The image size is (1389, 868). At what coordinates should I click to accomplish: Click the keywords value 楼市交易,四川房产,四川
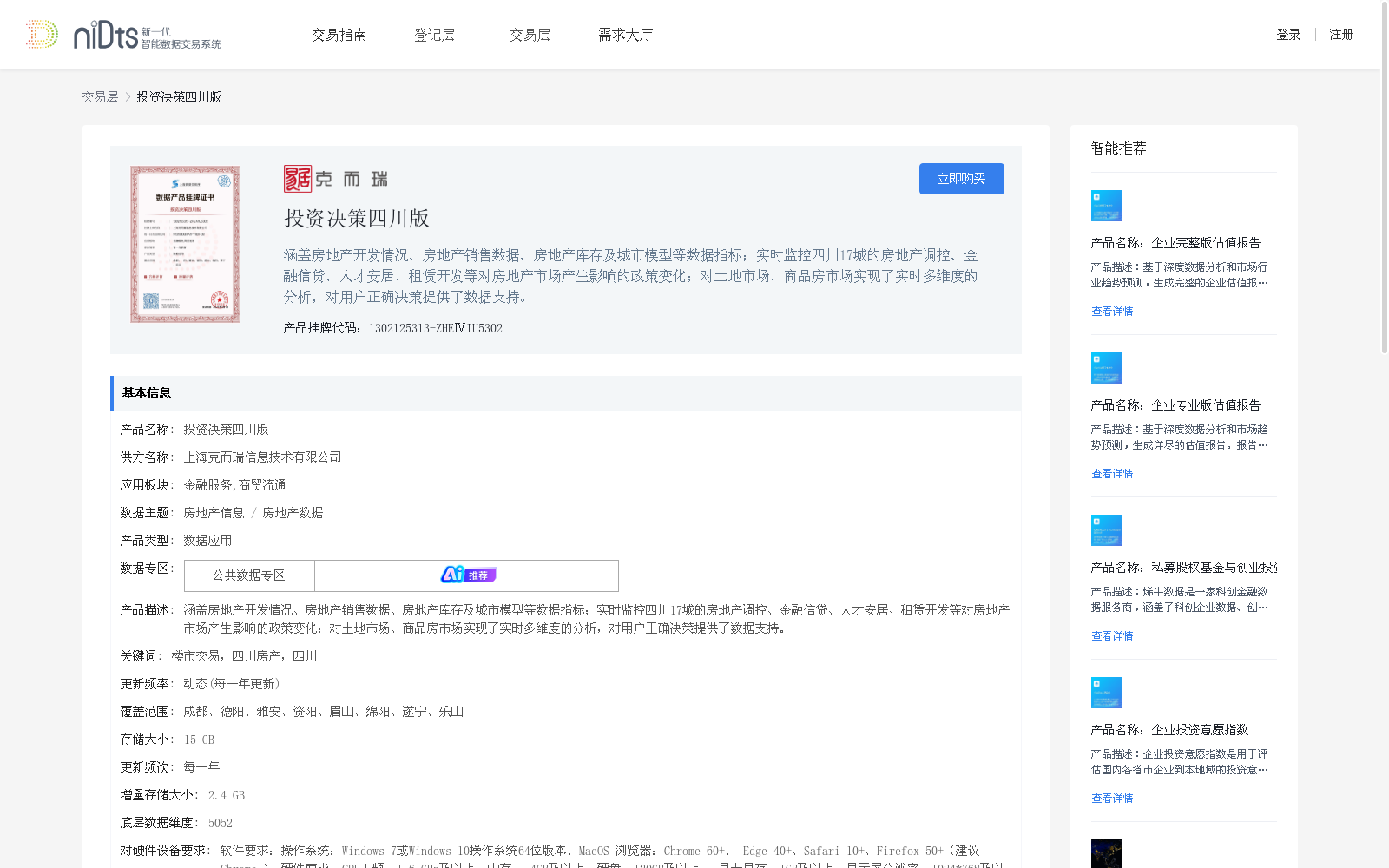click(x=244, y=656)
